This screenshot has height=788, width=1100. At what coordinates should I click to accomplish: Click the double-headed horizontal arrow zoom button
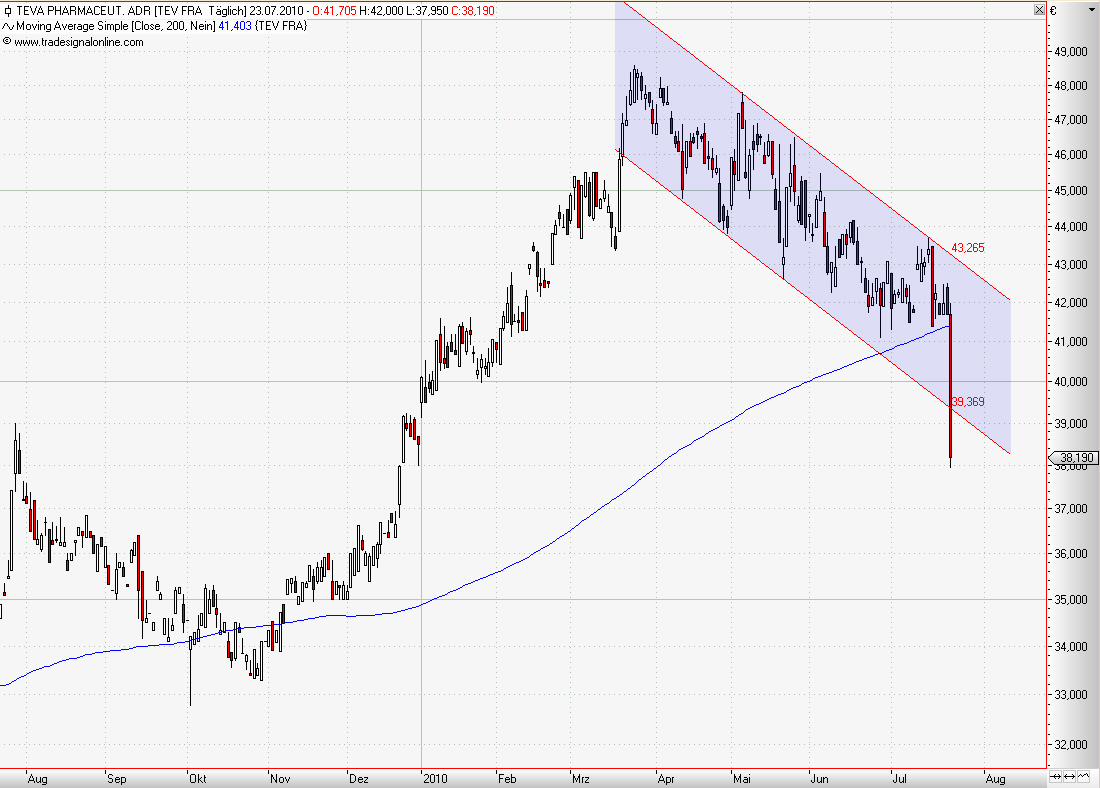pos(1070,776)
